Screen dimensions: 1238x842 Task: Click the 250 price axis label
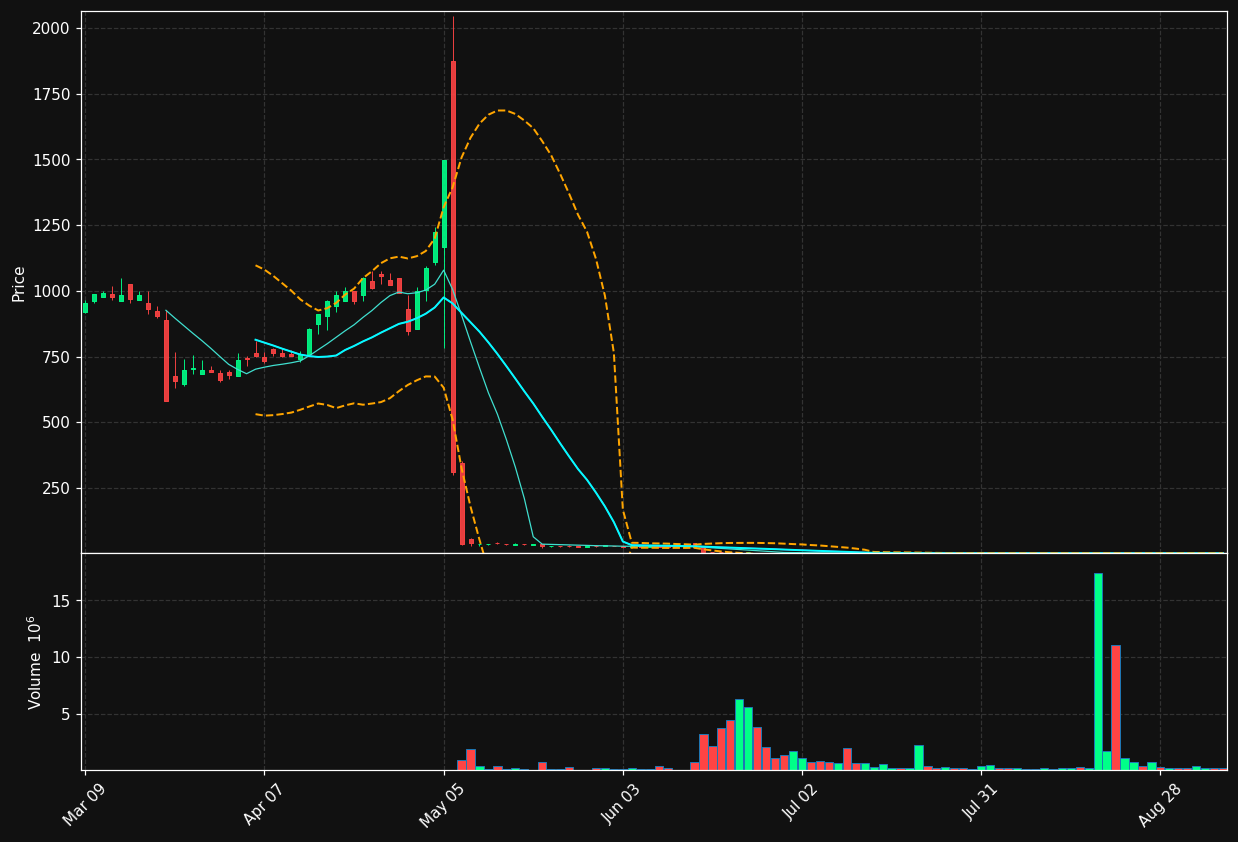click(x=54, y=488)
